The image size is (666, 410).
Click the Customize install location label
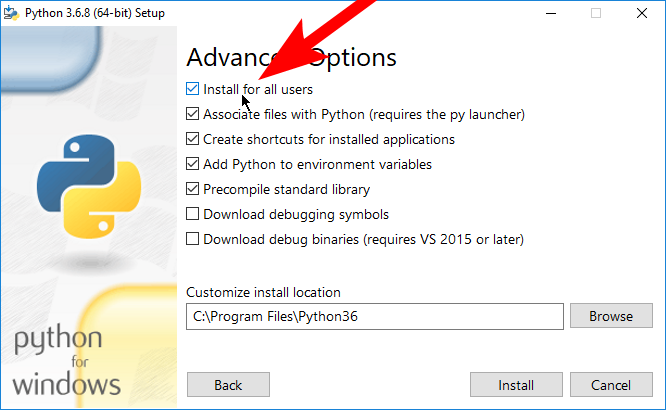(263, 292)
